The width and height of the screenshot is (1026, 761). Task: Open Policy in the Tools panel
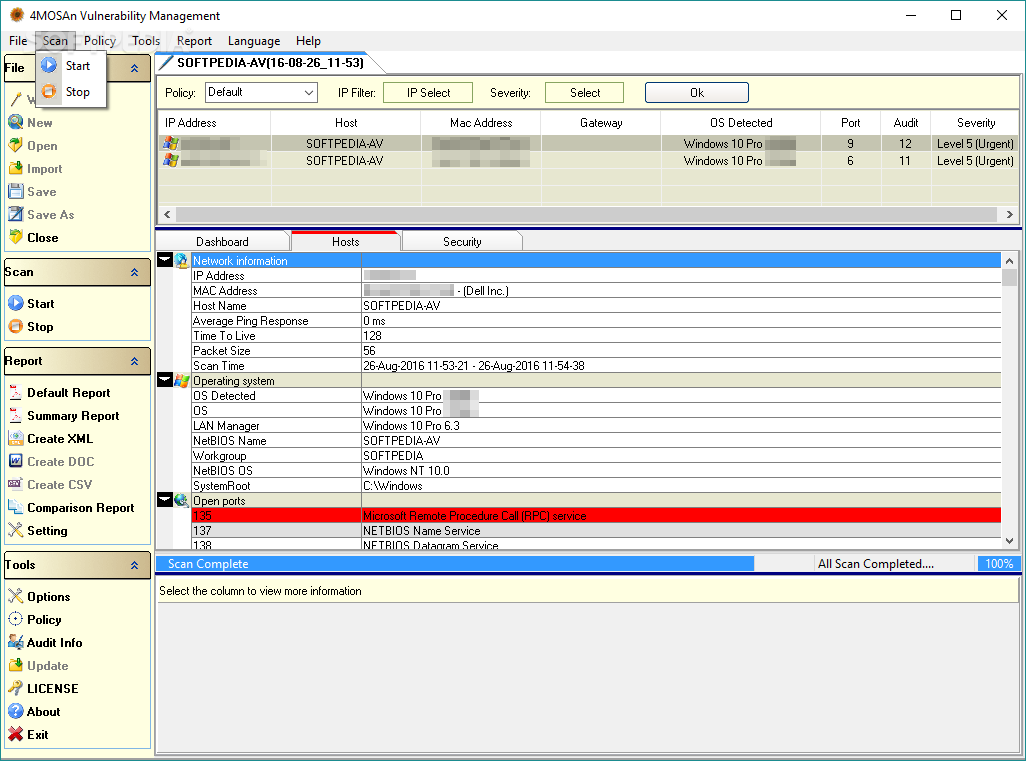[x=35, y=620]
